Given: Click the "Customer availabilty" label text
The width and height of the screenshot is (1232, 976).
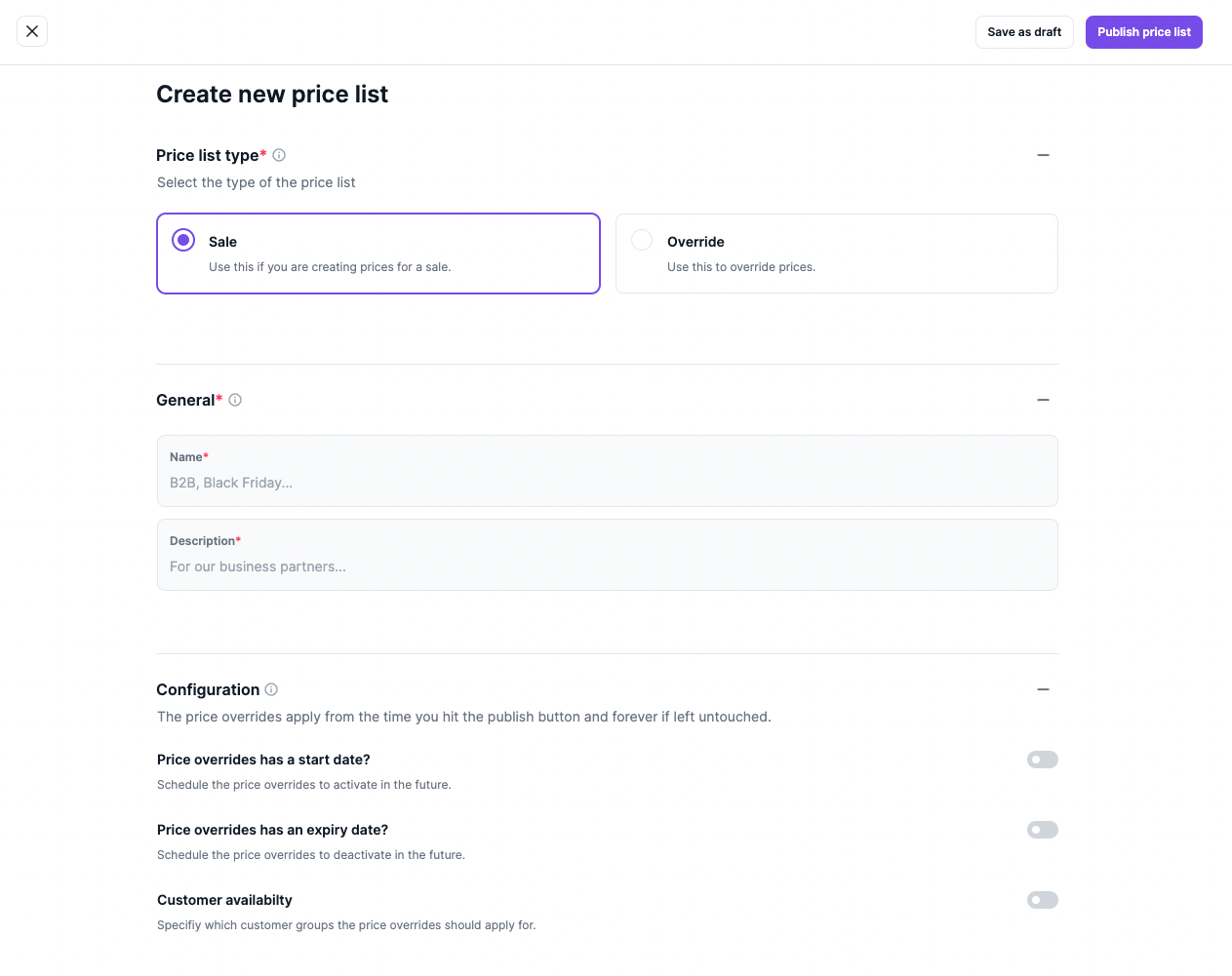Looking at the screenshot, I should tap(224, 900).
